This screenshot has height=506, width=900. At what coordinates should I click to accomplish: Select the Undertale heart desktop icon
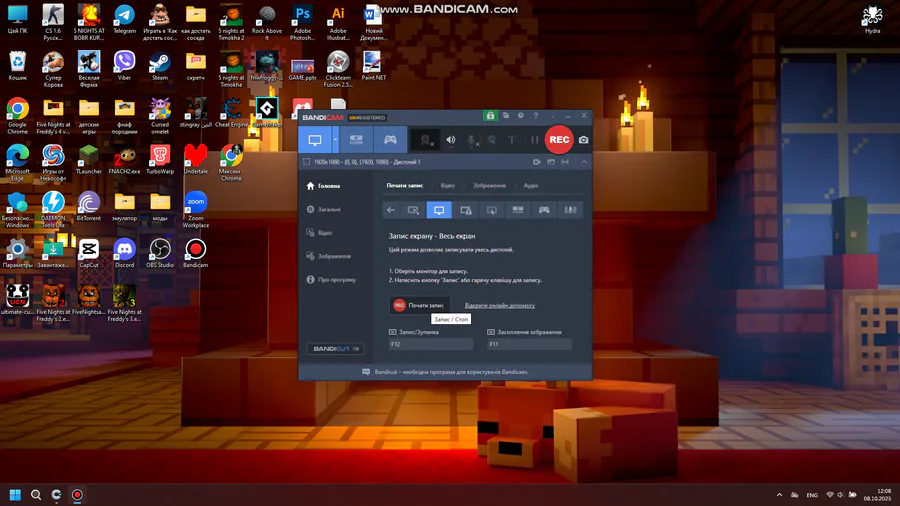tap(196, 160)
